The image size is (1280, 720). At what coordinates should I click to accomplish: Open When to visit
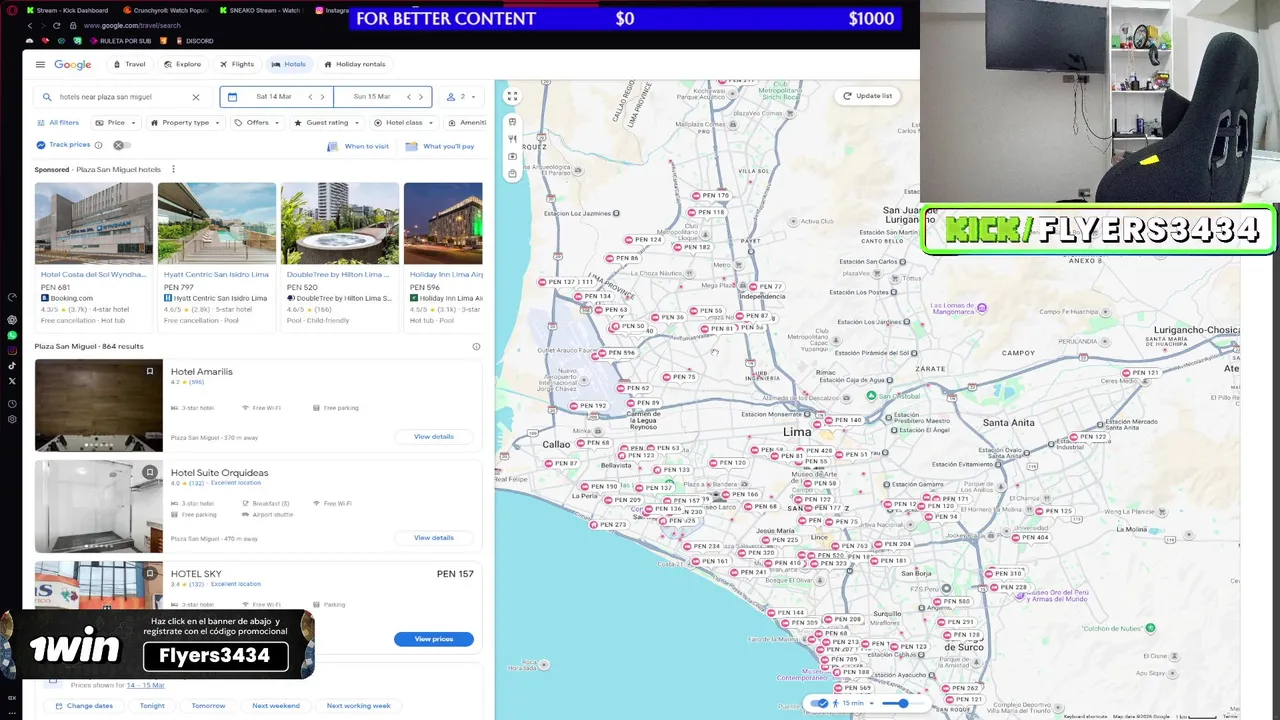(358, 146)
